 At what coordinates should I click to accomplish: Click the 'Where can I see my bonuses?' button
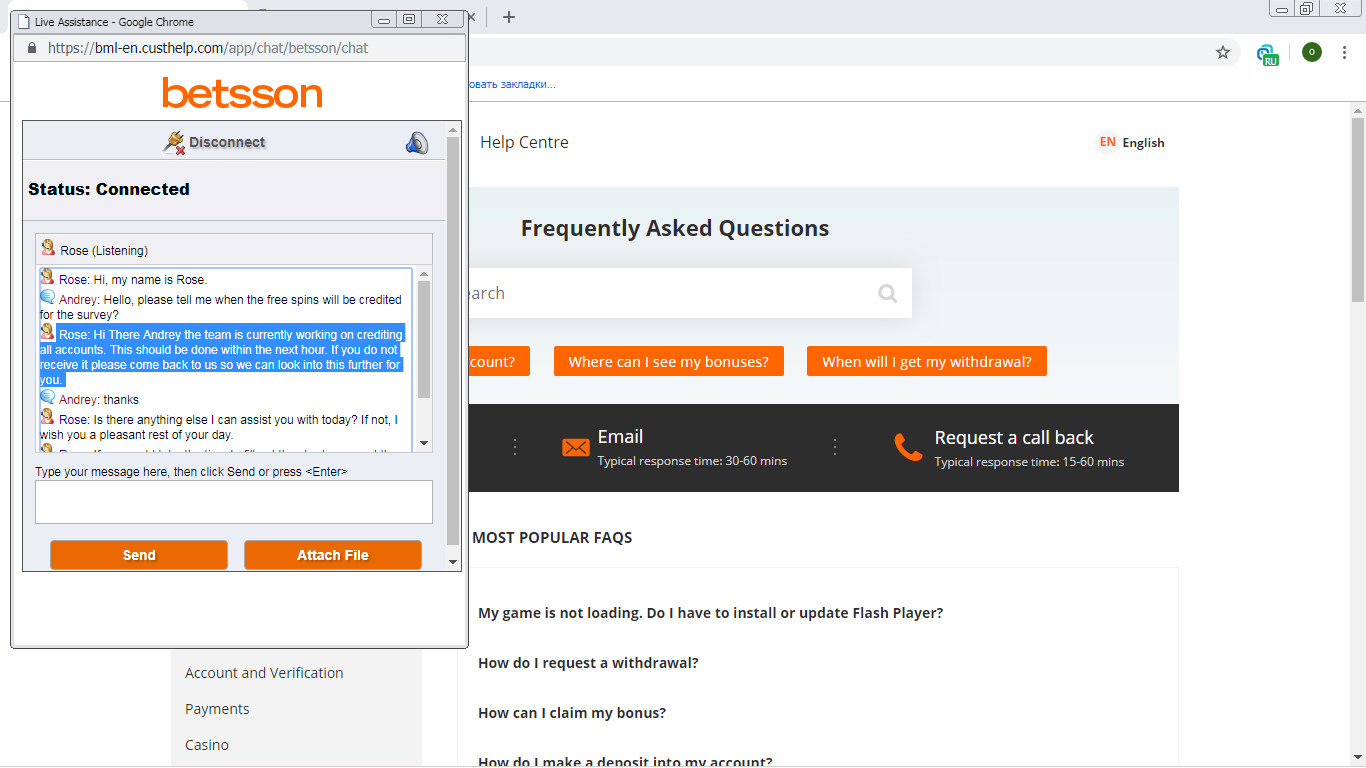coord(669,362)
